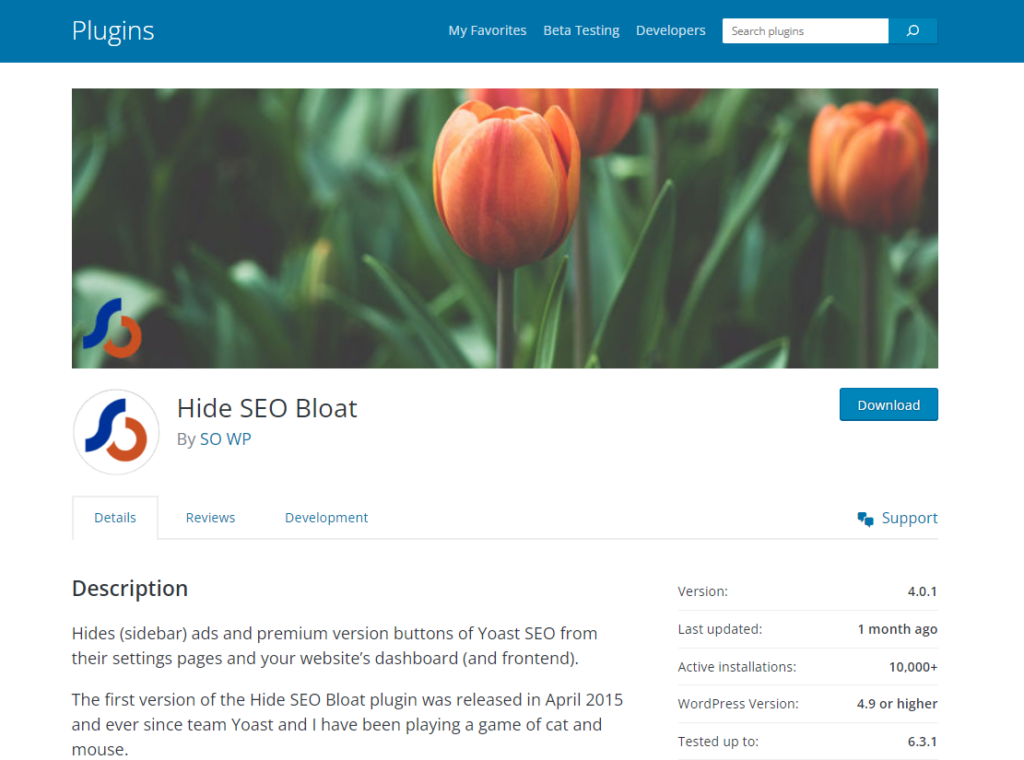Click the Plugins header title
The width and height of the screenshot is (1024, 760).
113,31
